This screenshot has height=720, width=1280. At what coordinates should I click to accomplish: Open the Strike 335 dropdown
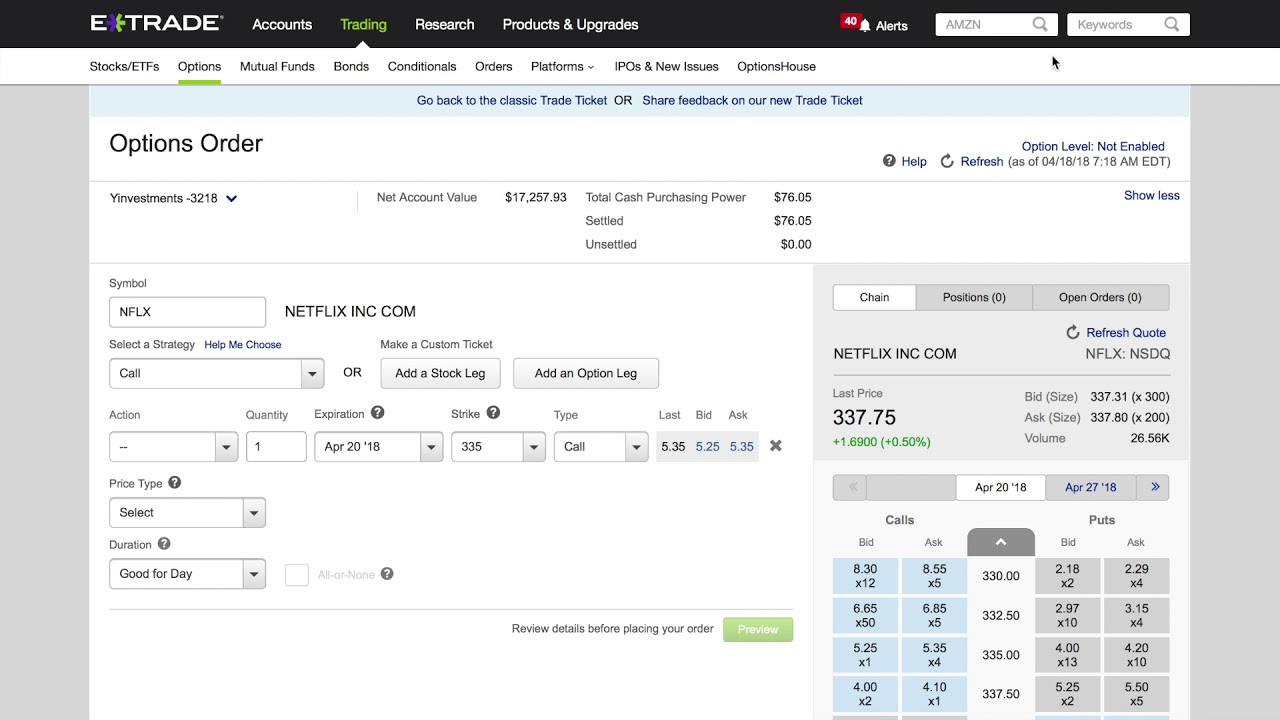coord(498,447)
